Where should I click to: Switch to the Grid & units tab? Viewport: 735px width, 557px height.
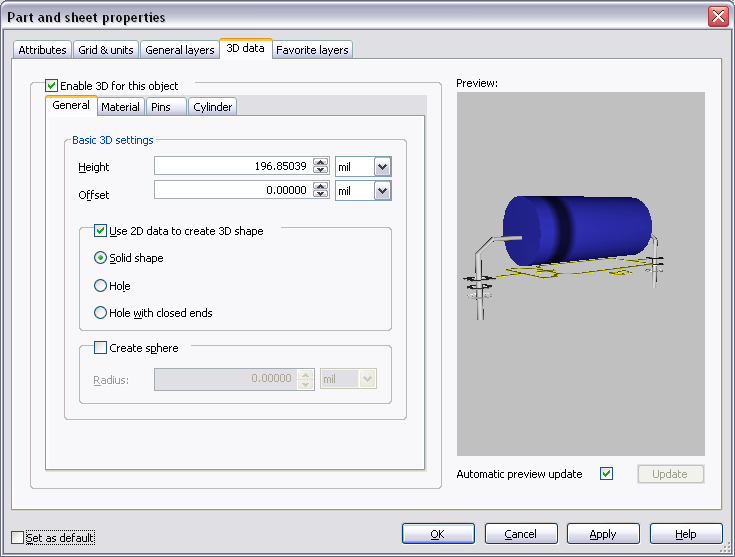pos(106,50)
